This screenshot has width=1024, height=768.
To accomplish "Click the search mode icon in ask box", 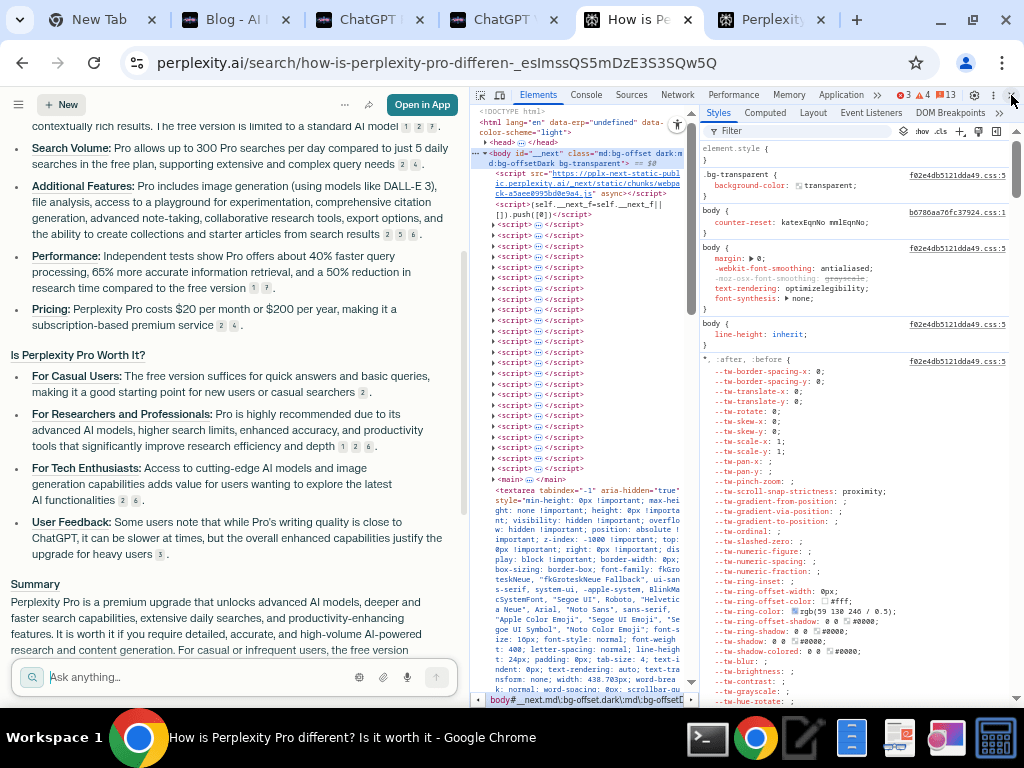I will point(31,677).
